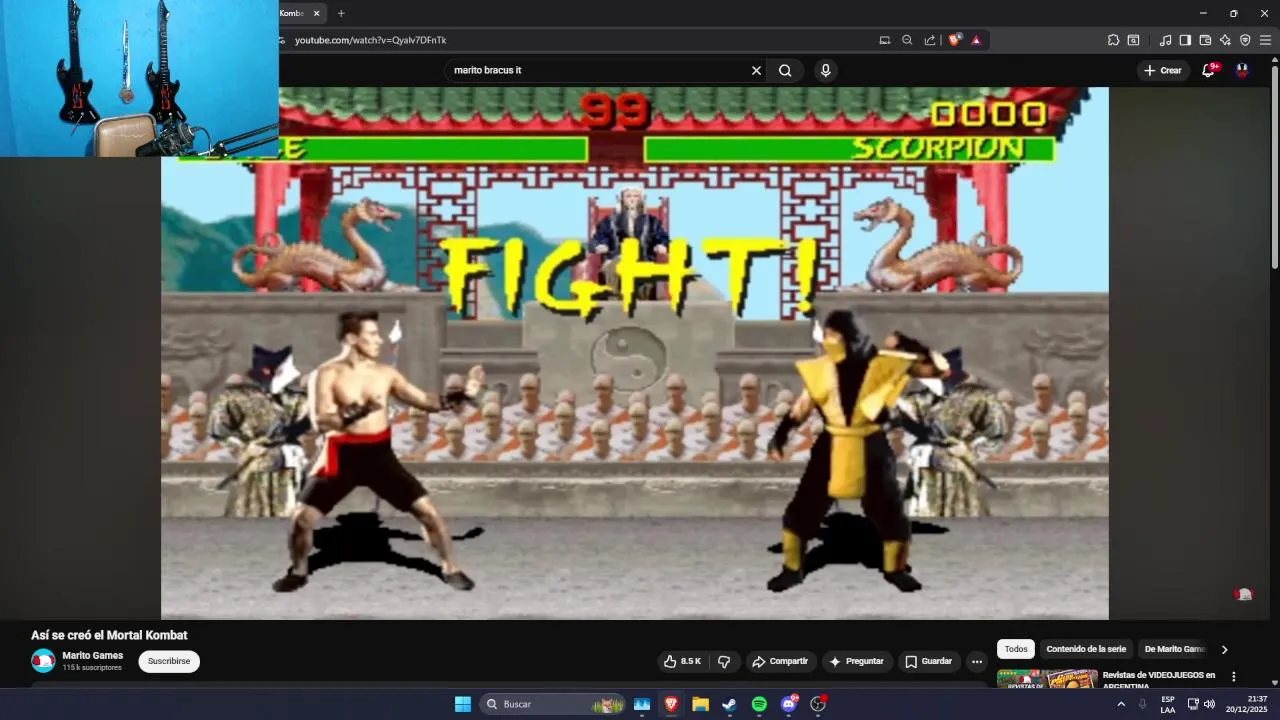The image size is (1280, 720).
Task: Open the Windows Start menu
Action: (x=463, y=704)
